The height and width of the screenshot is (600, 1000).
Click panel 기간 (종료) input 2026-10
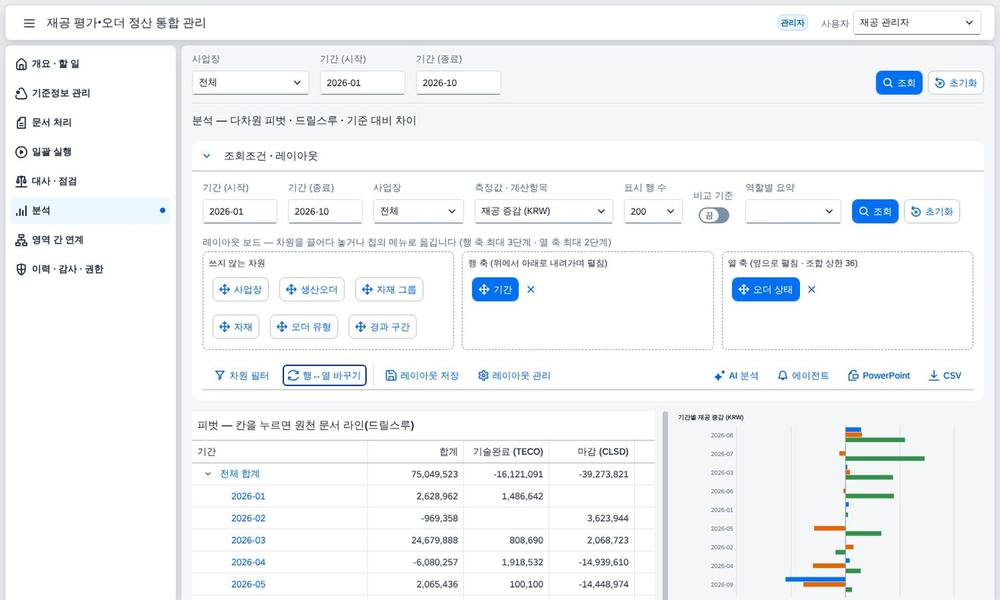[325, 212]
